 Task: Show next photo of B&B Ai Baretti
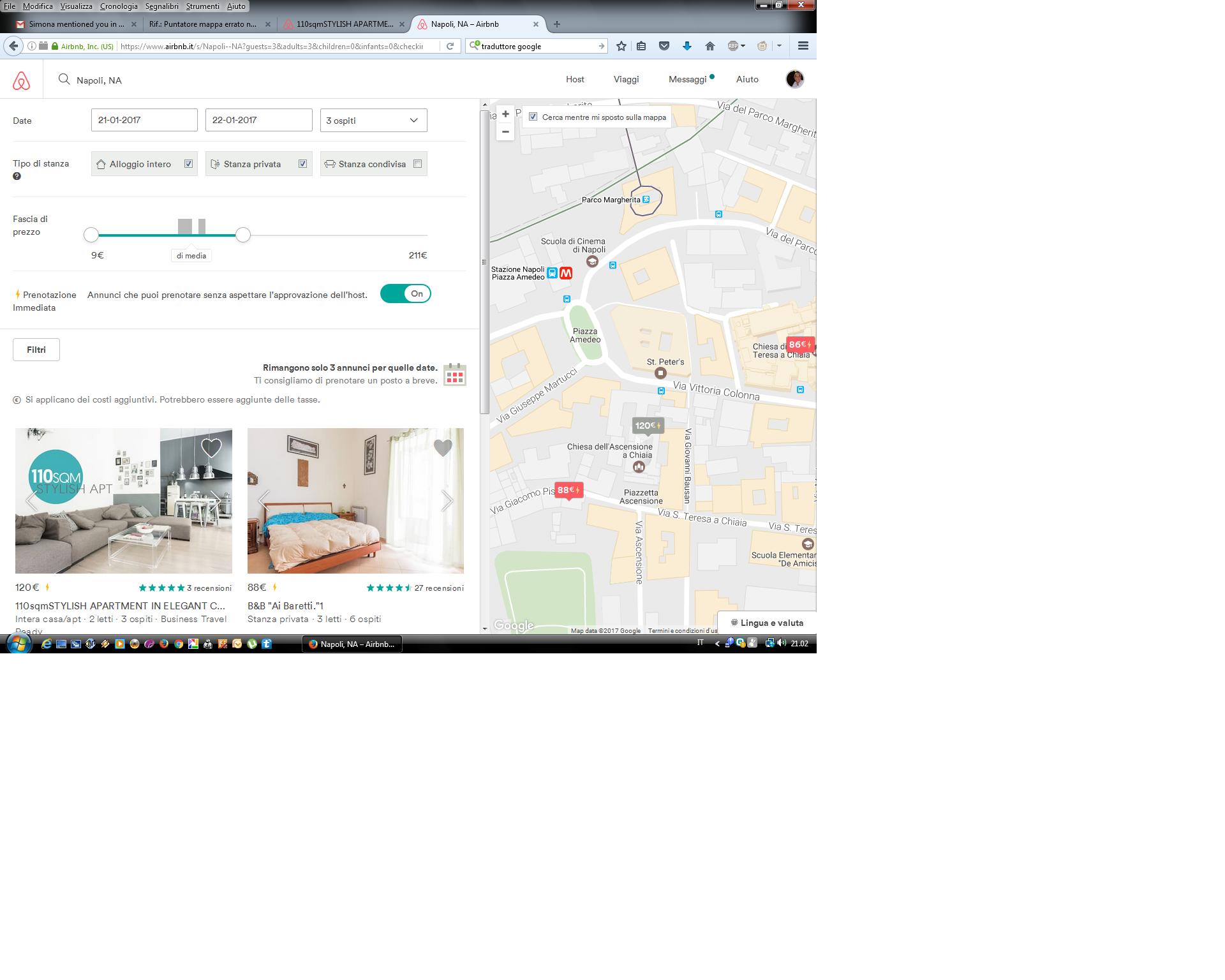[x=447, y=501]
